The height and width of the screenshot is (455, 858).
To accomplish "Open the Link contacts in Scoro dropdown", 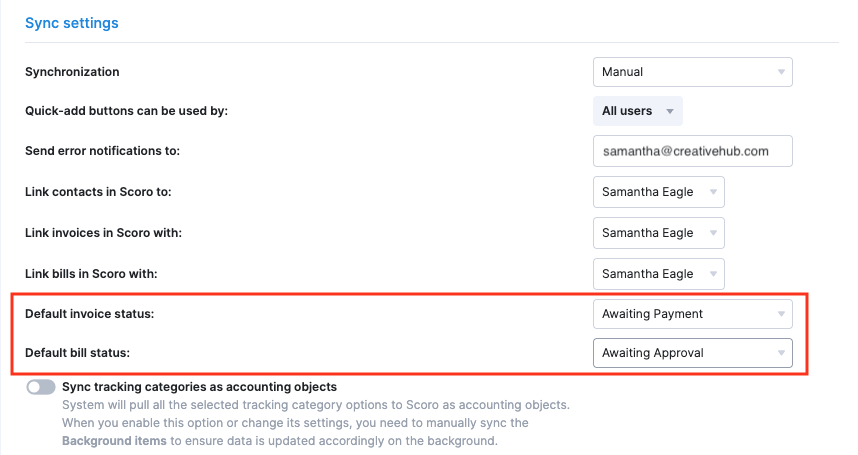I will [658, 192].
